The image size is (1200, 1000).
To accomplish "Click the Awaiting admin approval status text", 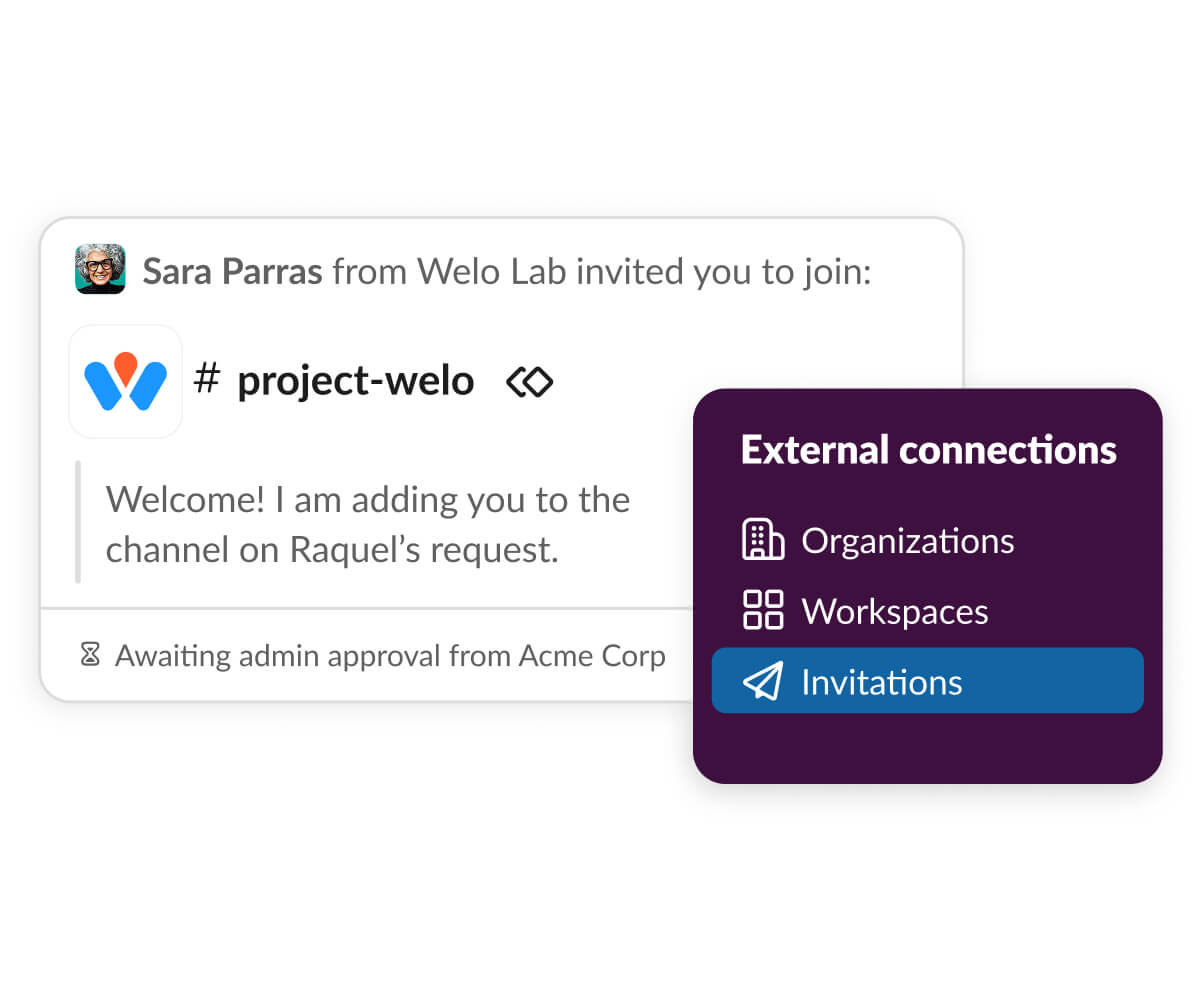I will click(x=314, y=656).
